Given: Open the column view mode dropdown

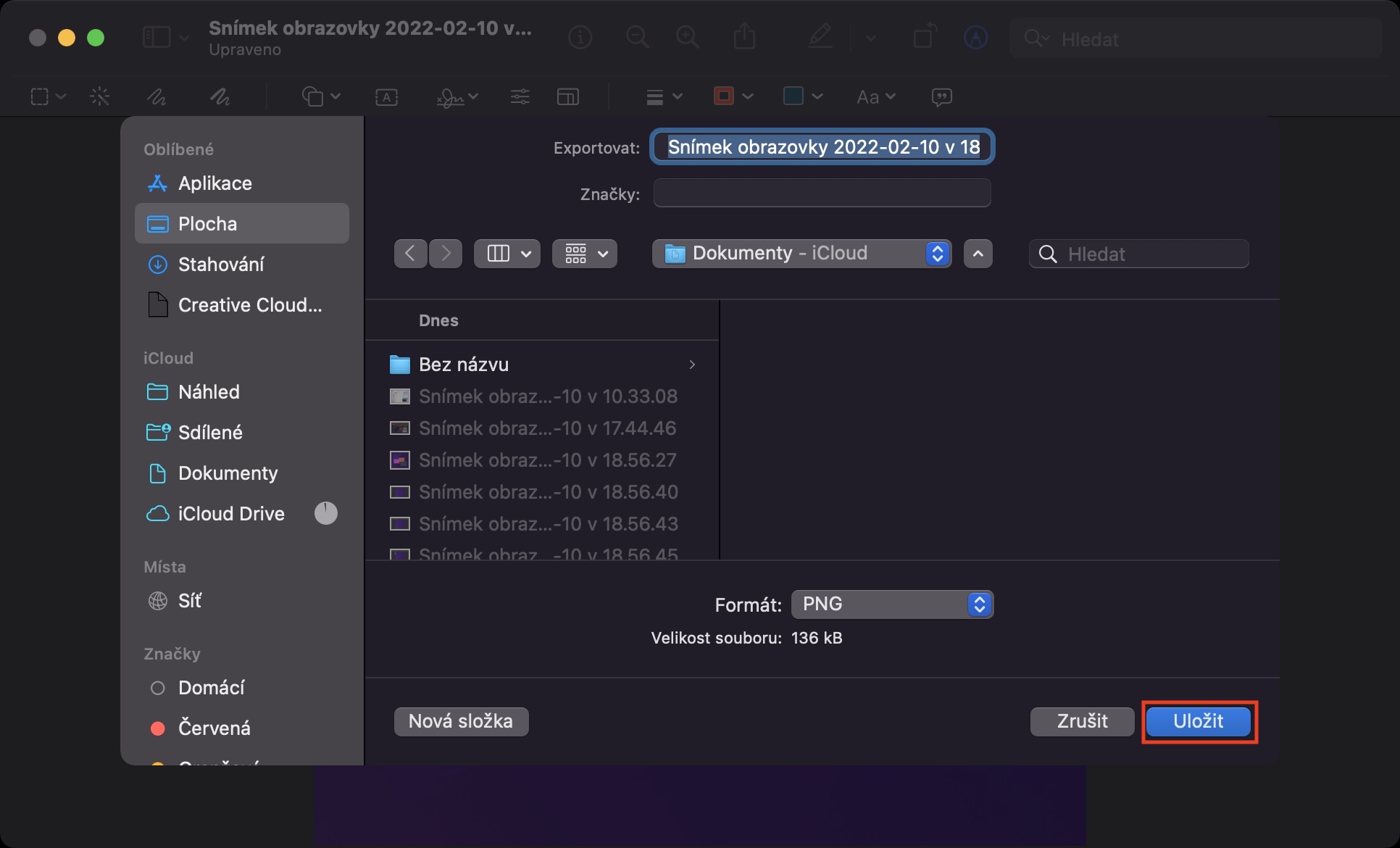Looking at the screenshot, I should coord(507,254).
